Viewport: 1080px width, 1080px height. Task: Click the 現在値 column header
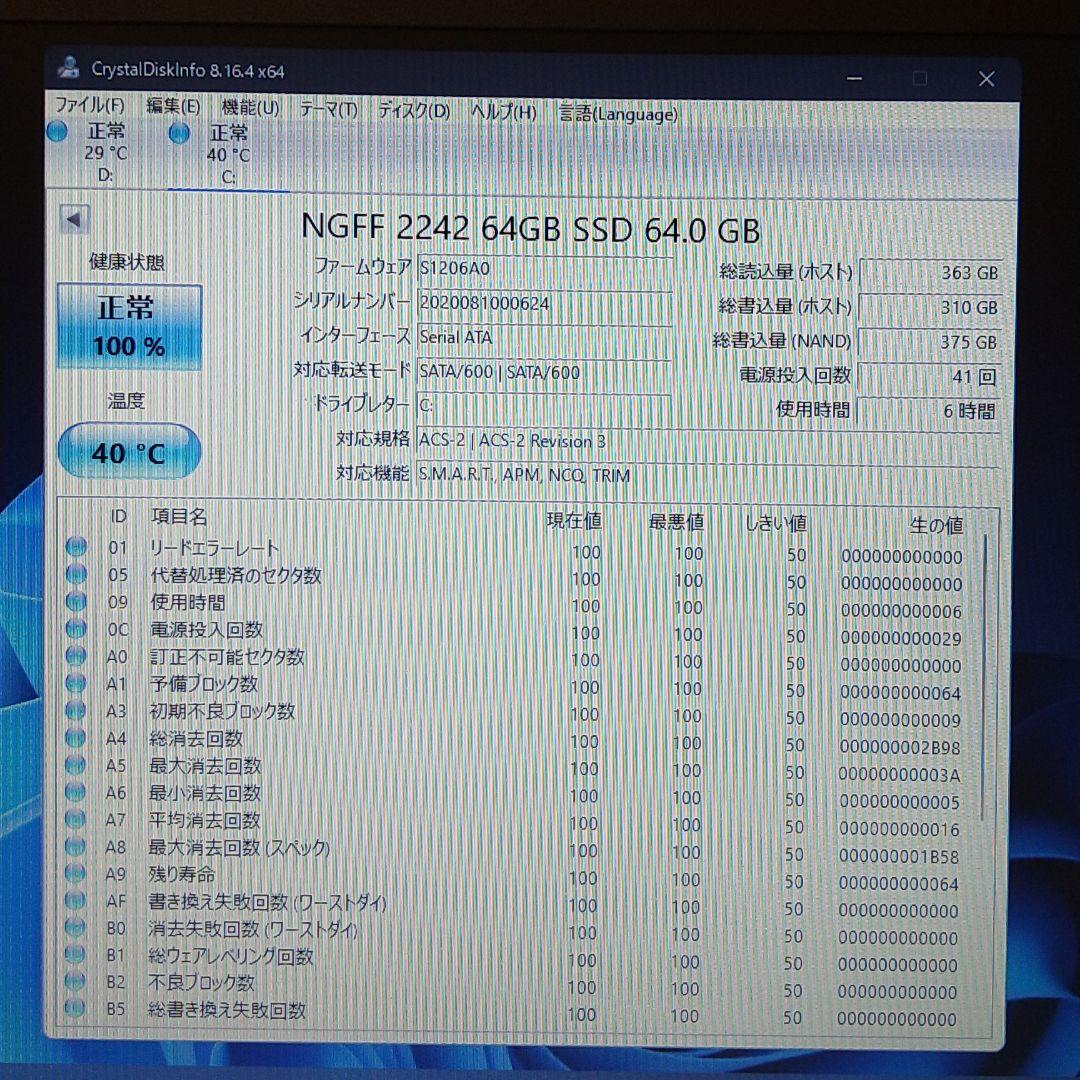coord(574,521)
